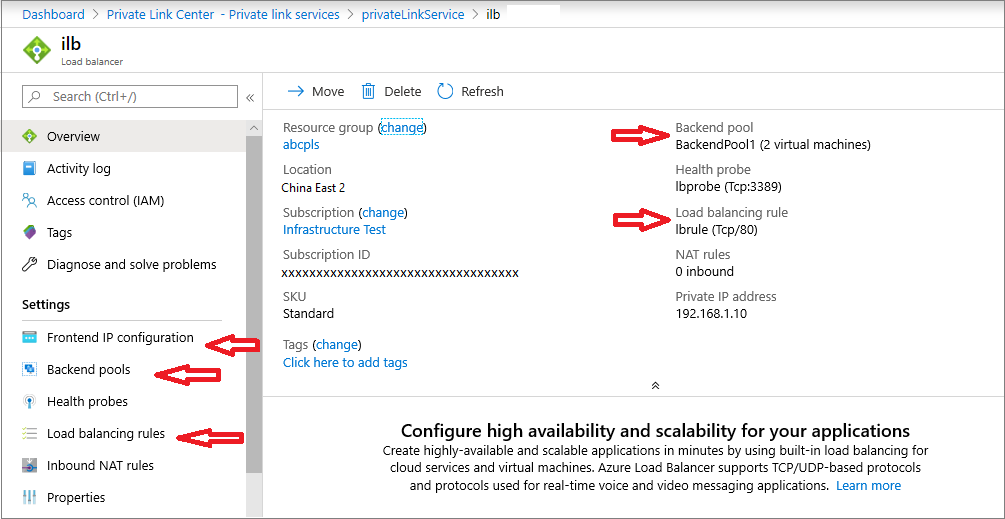
Task: Refresh the load balancer overview
Action: coord(470,91)
